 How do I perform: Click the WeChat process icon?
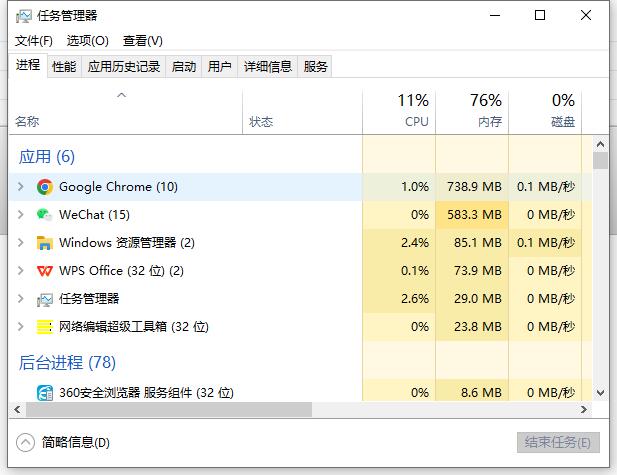pyautogui.click(x=44, y=215)
